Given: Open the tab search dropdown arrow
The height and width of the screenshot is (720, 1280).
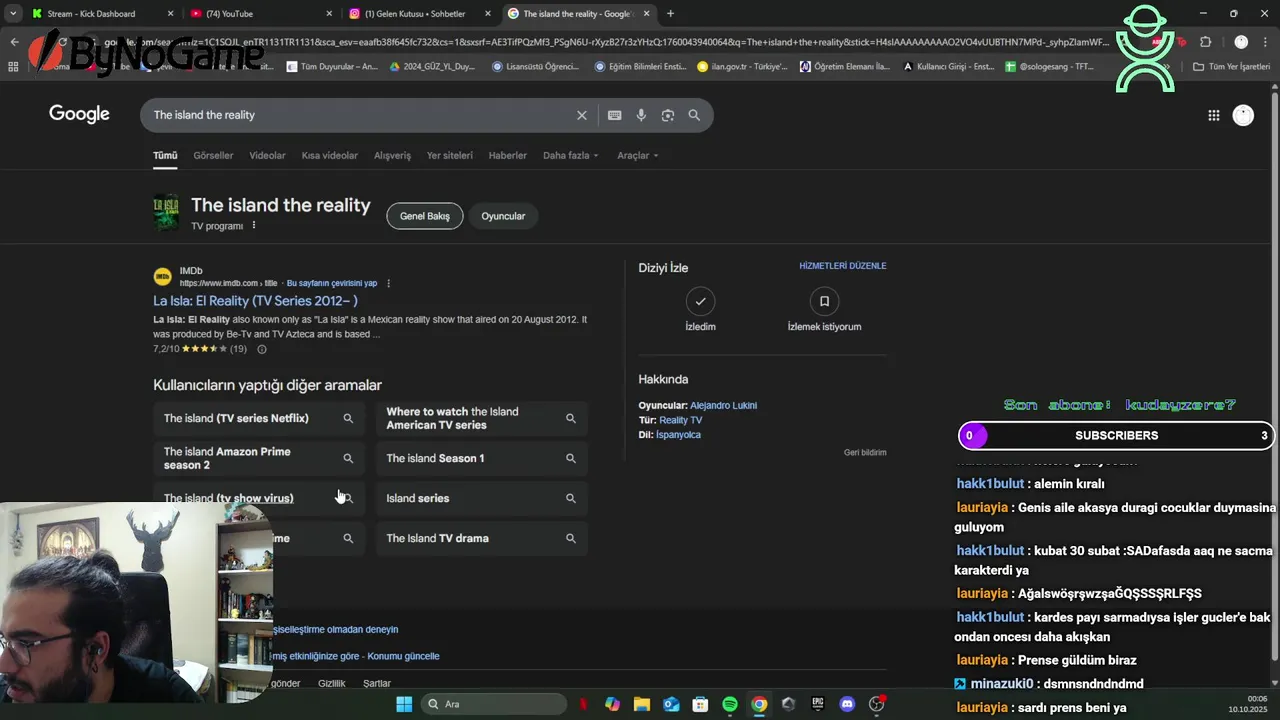Looking at the screenshot, I should coord(13,13).
